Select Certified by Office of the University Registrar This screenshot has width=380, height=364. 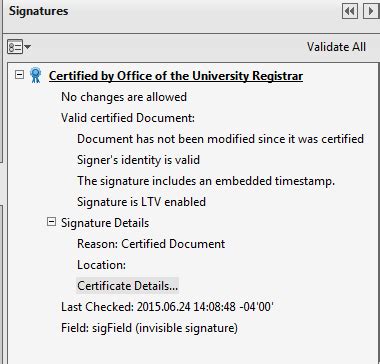(x=176, y=76)
